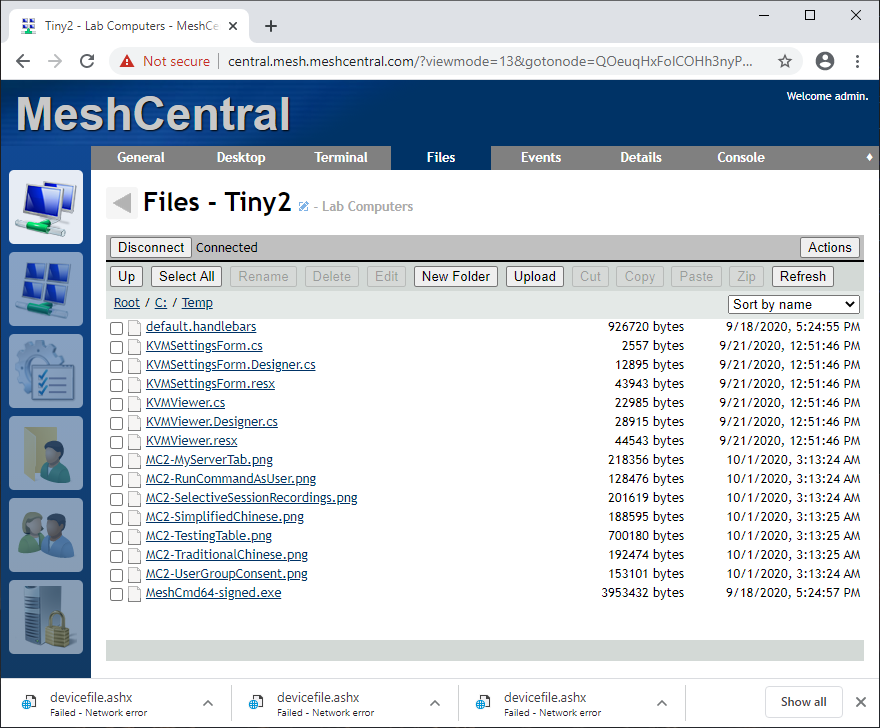
Task: Open the Sort by name dropdown
Action: click(x=794, y=304)
